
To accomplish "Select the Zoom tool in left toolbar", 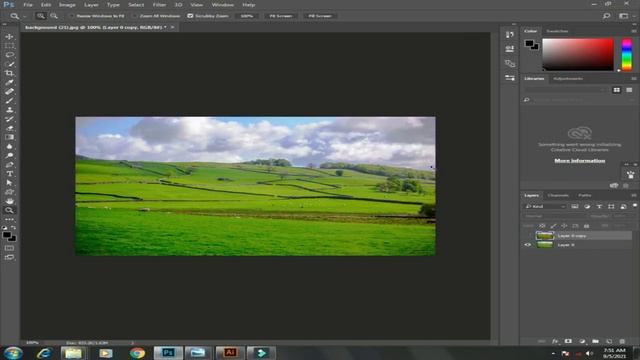I will [x=9, y=210].
